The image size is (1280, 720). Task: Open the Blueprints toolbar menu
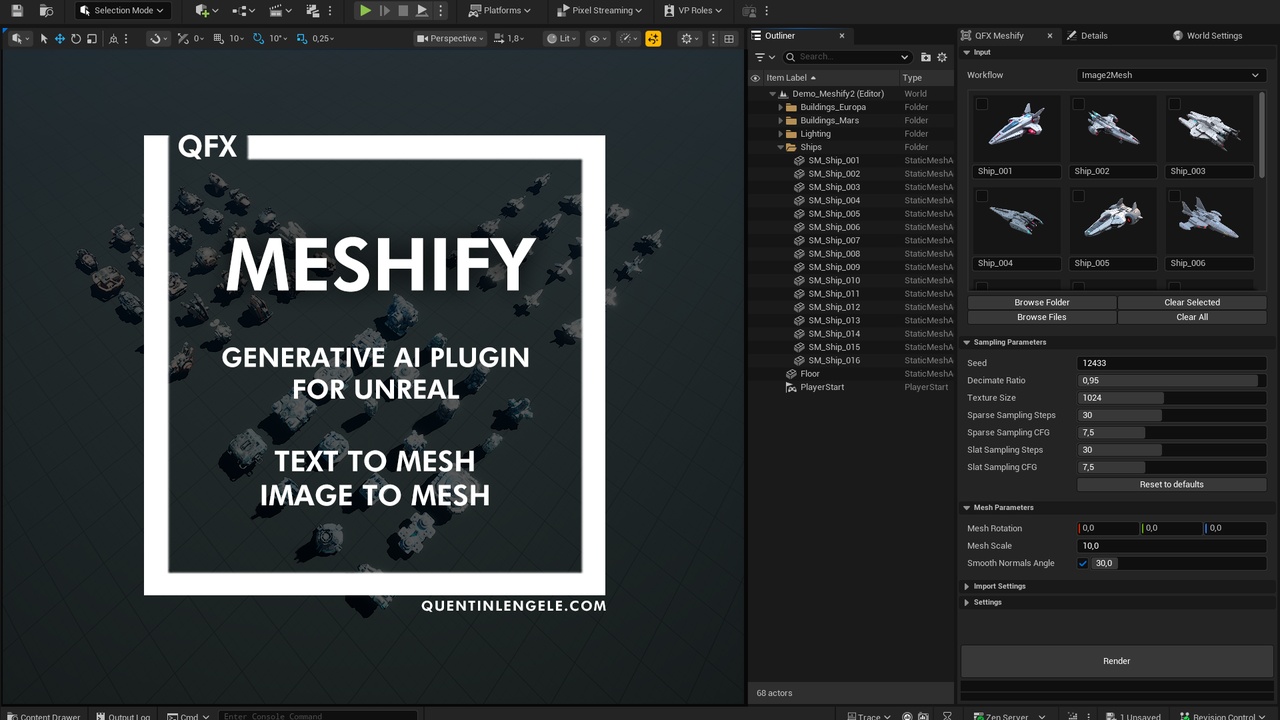(x=243, y=10)
